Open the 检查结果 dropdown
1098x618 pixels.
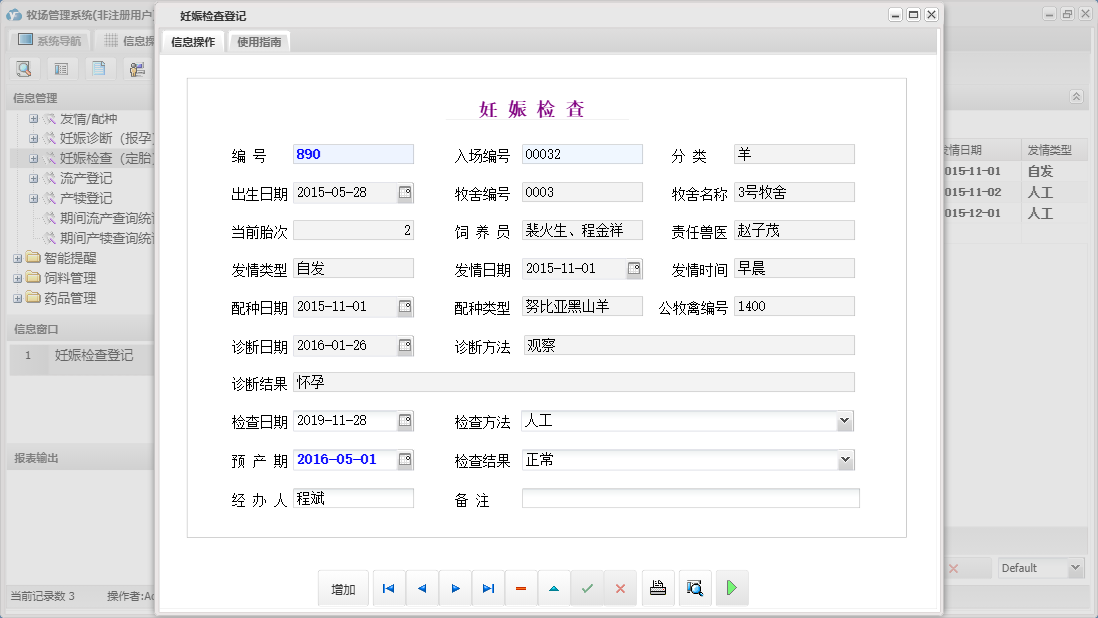(x=846, y=459)
